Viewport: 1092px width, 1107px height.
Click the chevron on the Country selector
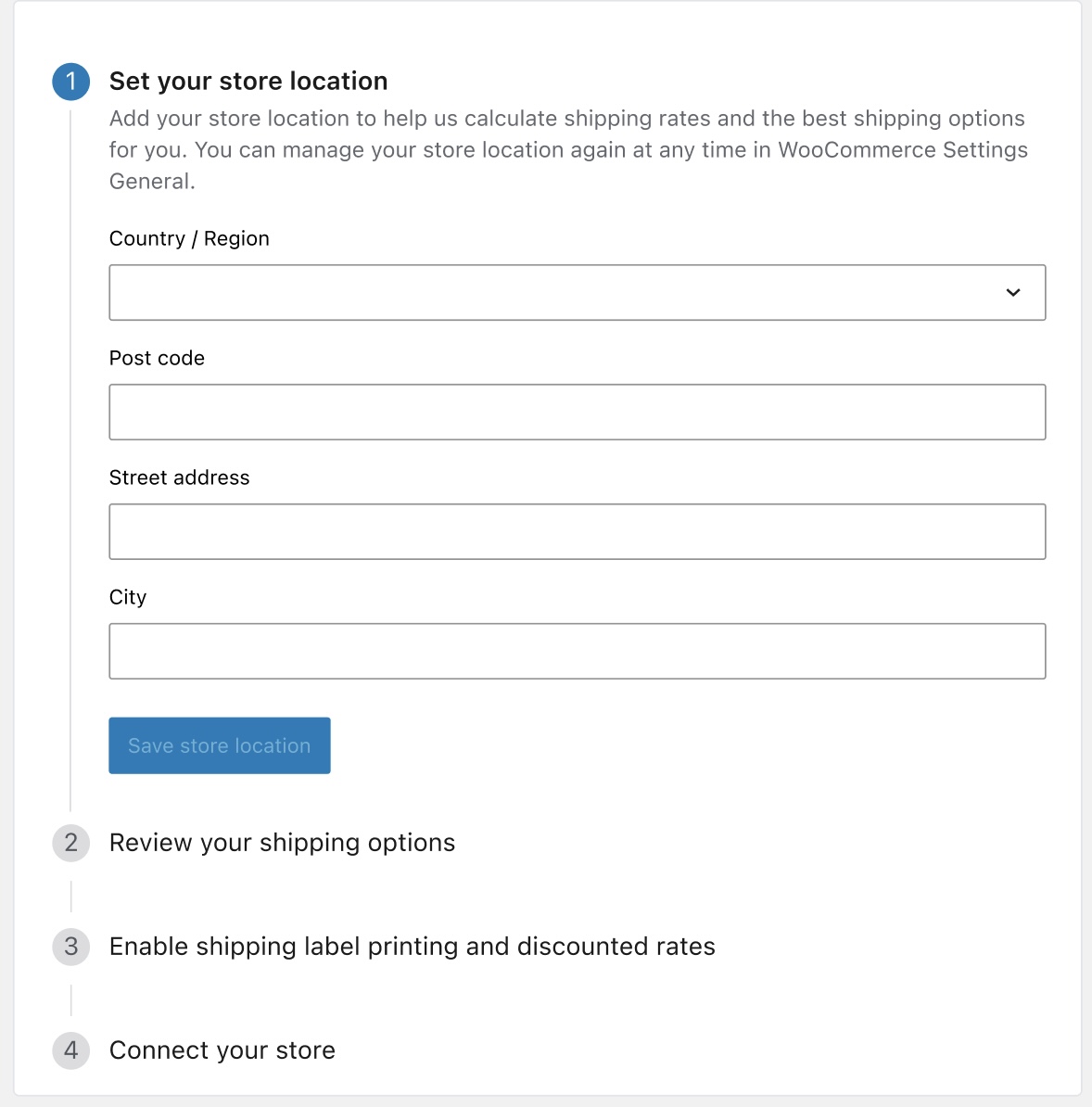click(1014, 292)
